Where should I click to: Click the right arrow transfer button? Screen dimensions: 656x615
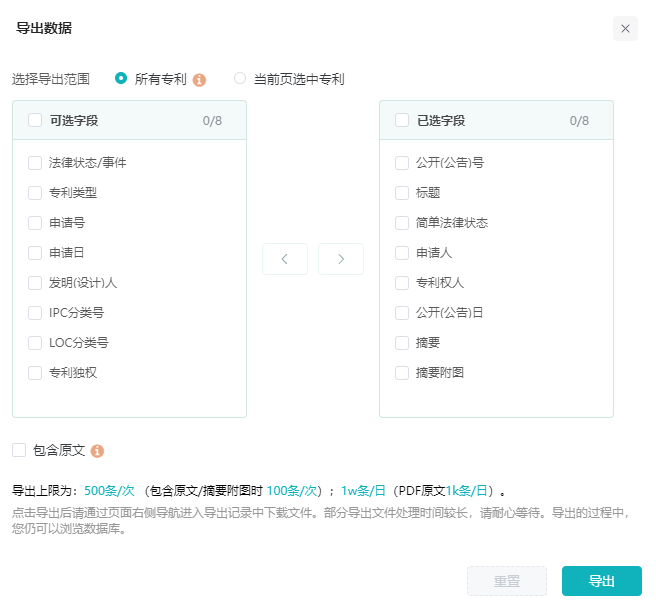coord(341,259)
